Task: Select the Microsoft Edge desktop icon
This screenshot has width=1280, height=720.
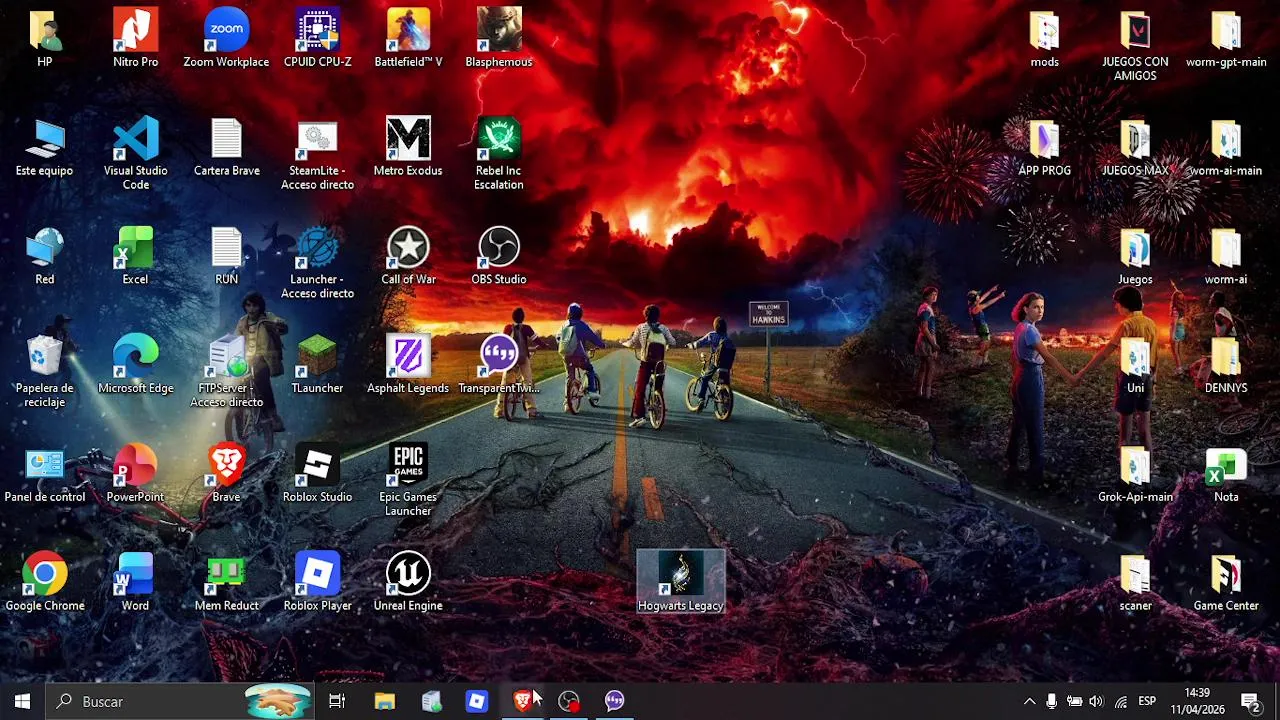Action: pyautogui.click(x=135, y=365)
